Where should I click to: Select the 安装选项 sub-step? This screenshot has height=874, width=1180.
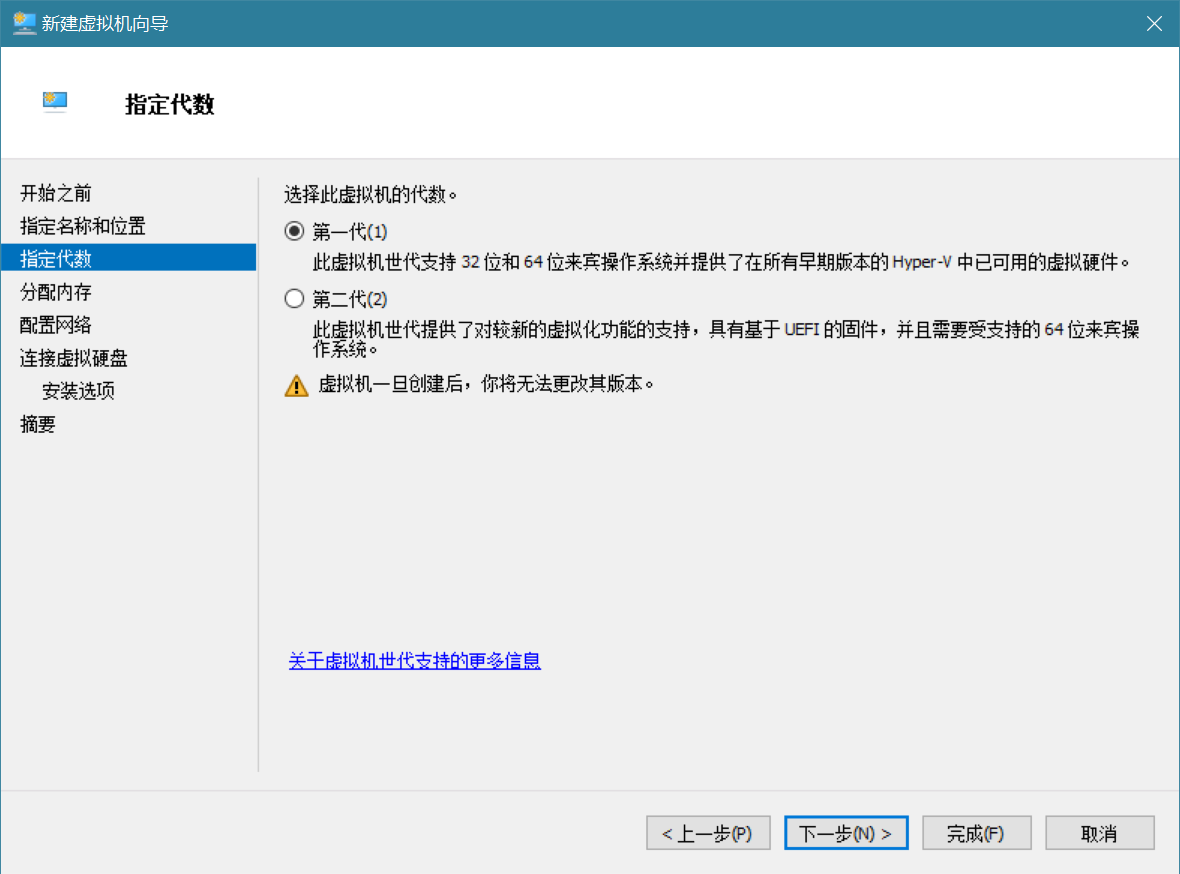[78, 391]
